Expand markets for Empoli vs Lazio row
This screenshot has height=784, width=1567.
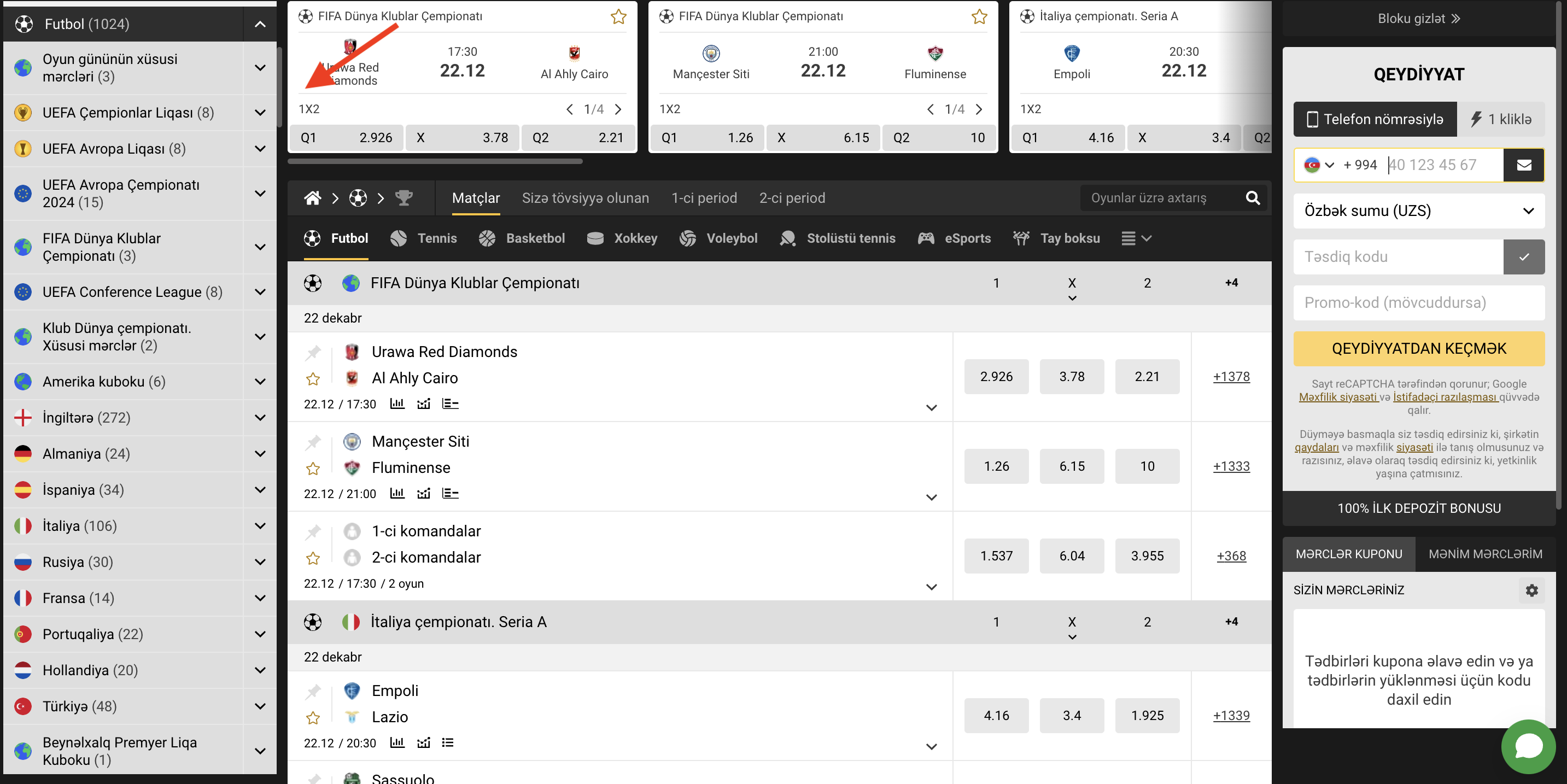(931, 746)
